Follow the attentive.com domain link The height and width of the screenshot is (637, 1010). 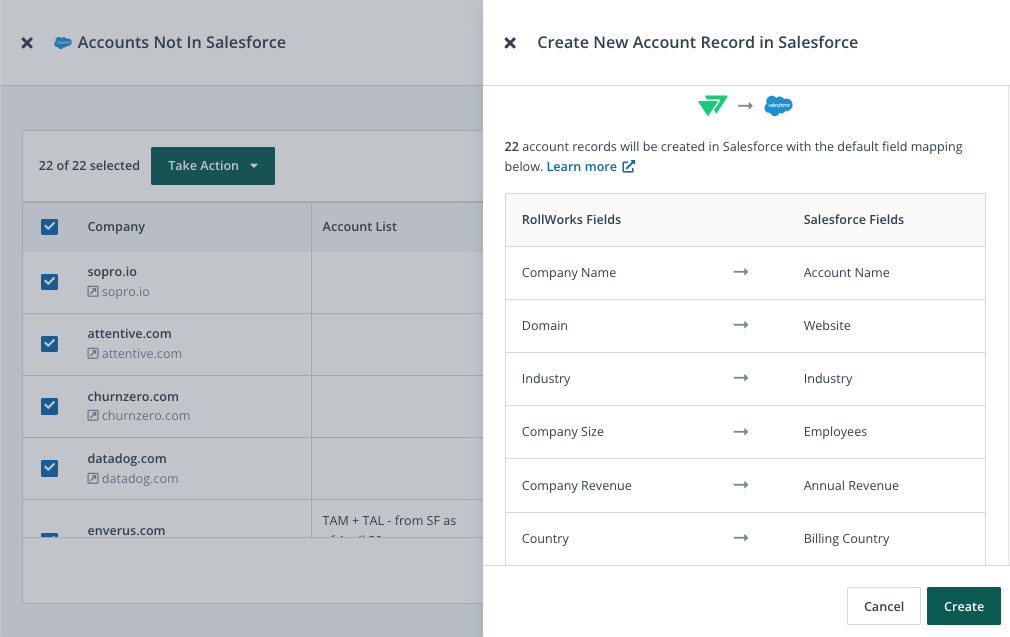(x=142, y=354)
